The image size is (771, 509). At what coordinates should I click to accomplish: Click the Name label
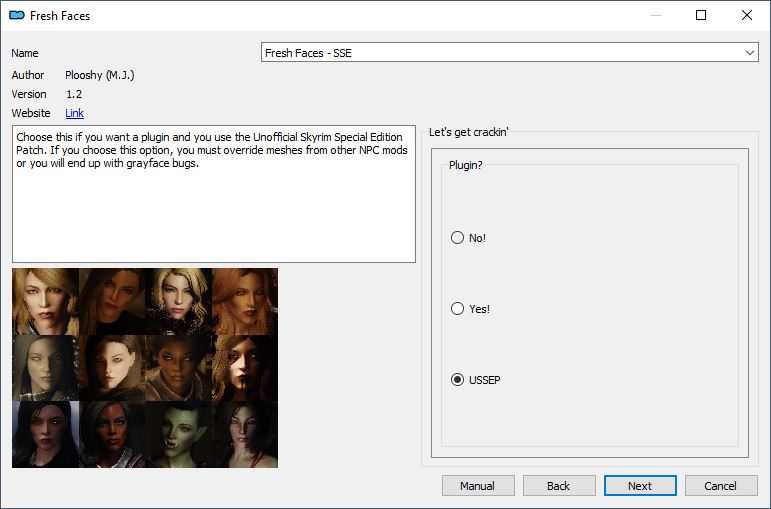click(x=25, y=53)
